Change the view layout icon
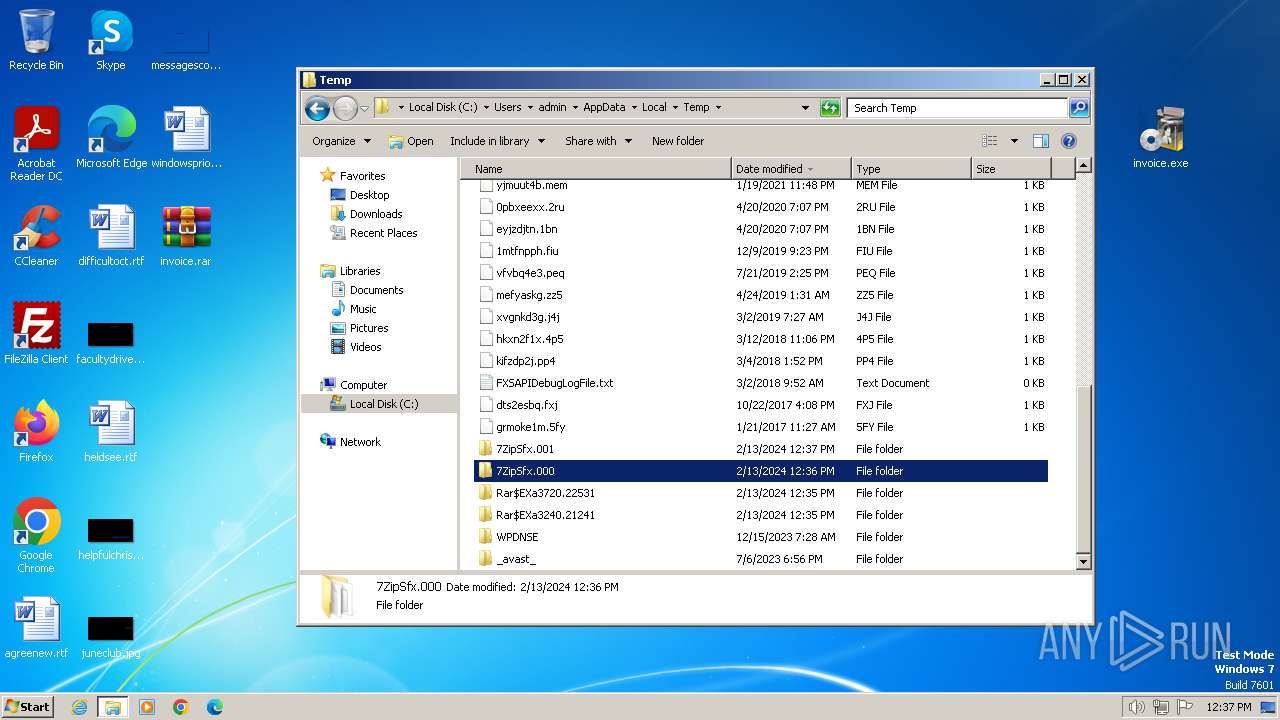 (989, 141)
